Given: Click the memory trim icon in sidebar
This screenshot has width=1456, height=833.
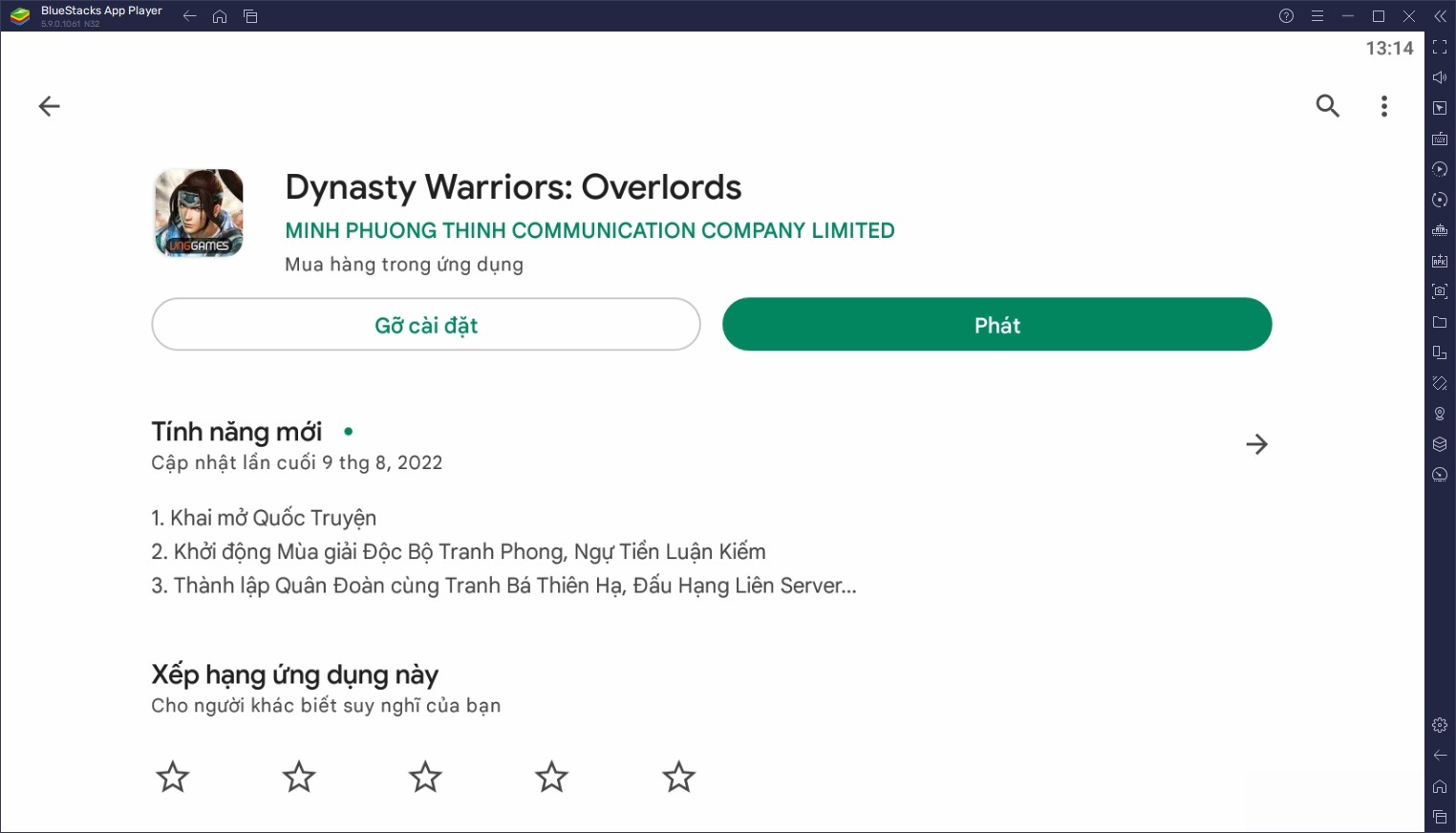Looking at the screenshot, I should (x=1440, y=230).
